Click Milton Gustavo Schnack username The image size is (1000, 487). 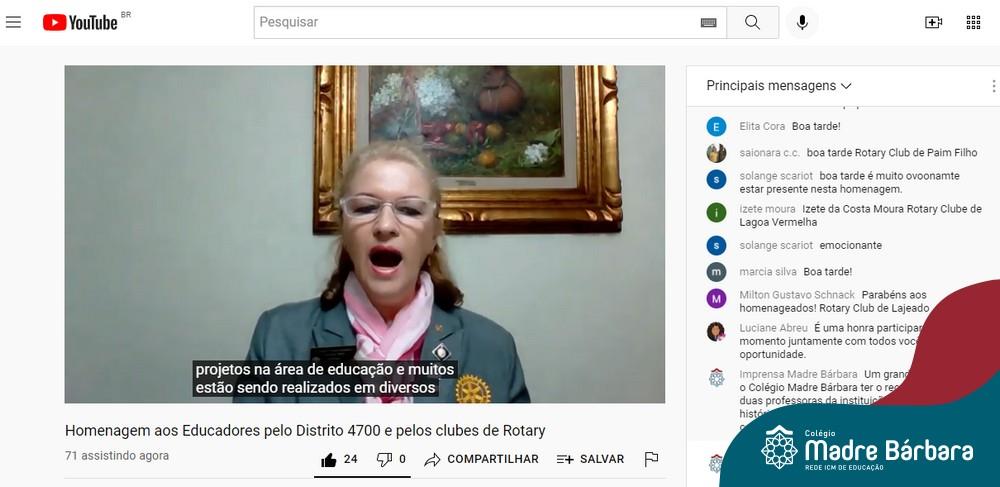(x=797, y=295)
